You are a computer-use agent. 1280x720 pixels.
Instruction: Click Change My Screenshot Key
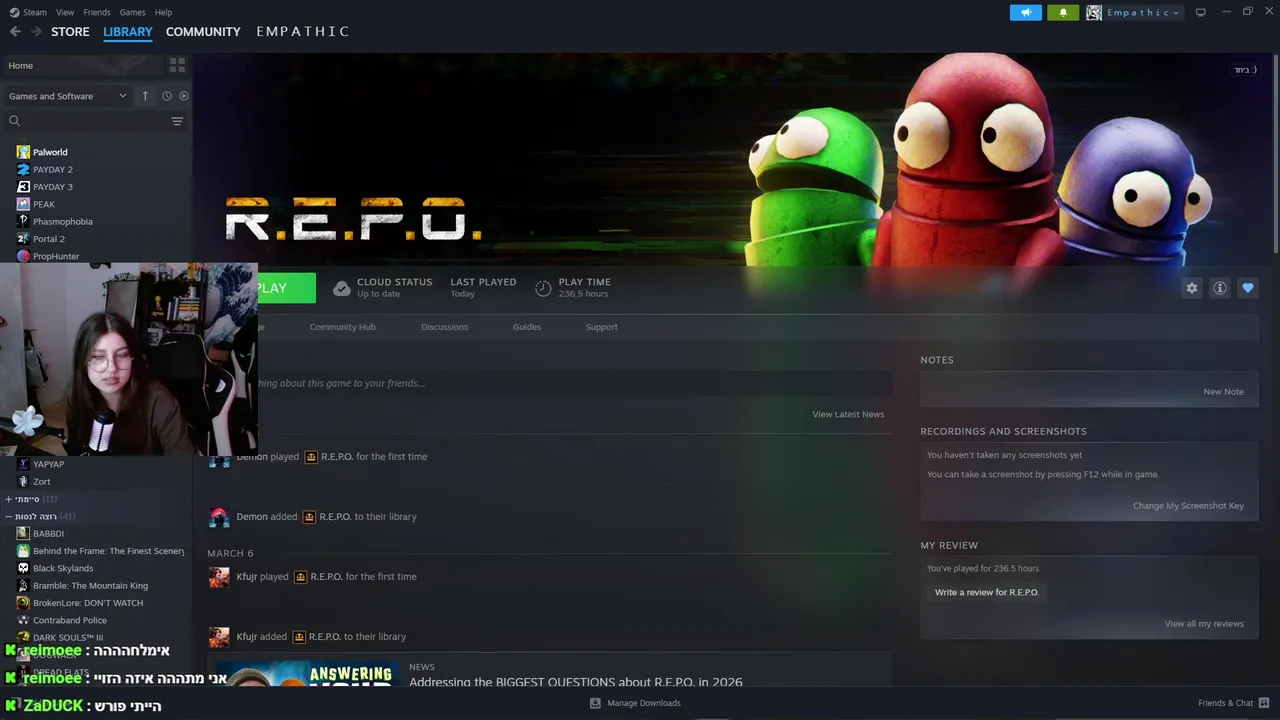pyautogui.click(x=1188, y=506)
